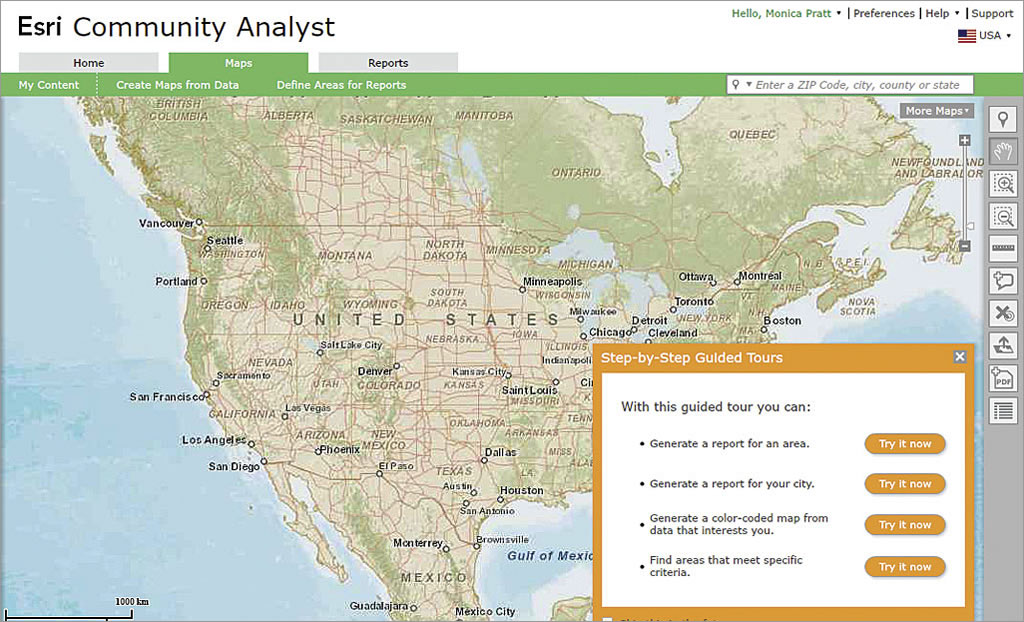
Task: Click the San Diego label on map
Action: [234, 466]
